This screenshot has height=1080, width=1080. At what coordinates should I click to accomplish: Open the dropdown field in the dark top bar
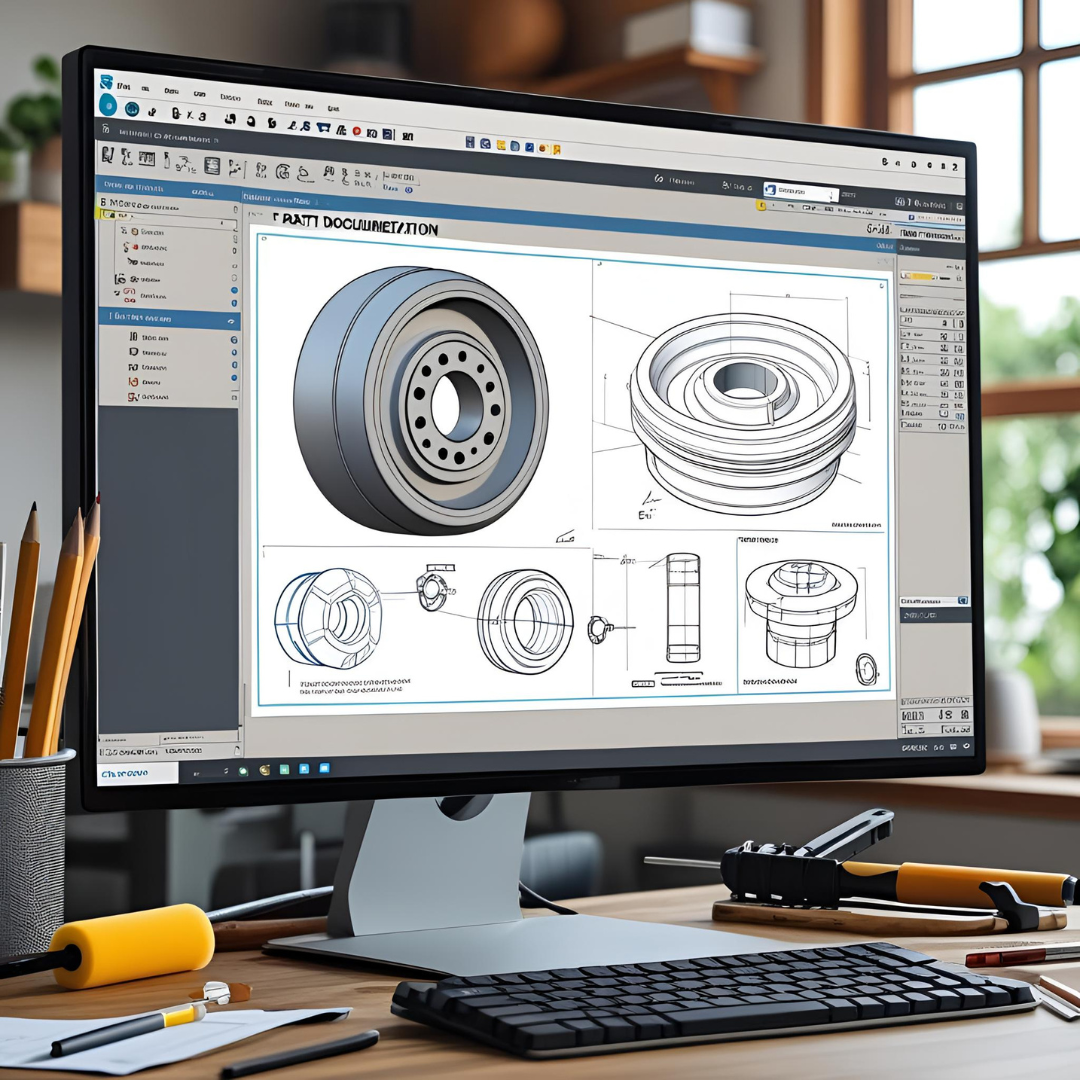click(798, 190)
